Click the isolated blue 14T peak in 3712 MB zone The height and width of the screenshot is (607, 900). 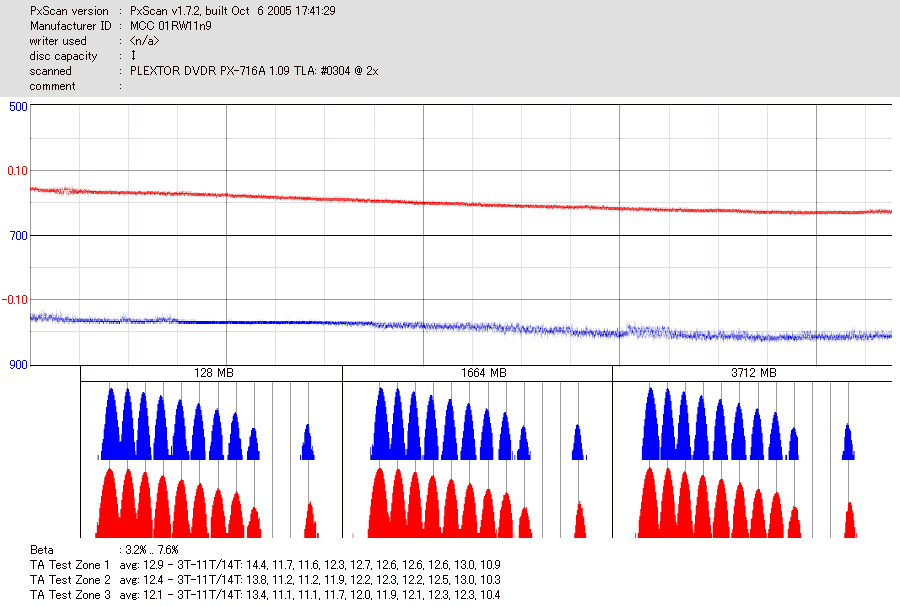848,442
